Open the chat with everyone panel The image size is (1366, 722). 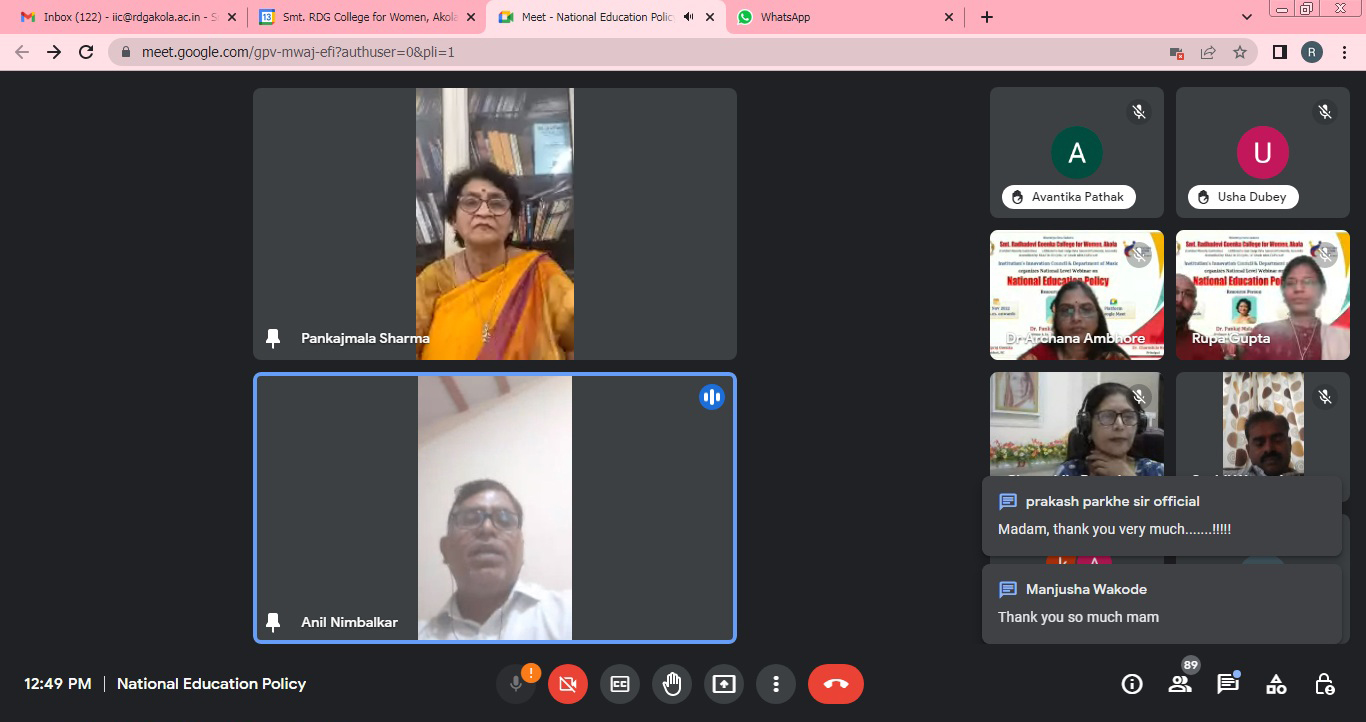[1227, 684]
